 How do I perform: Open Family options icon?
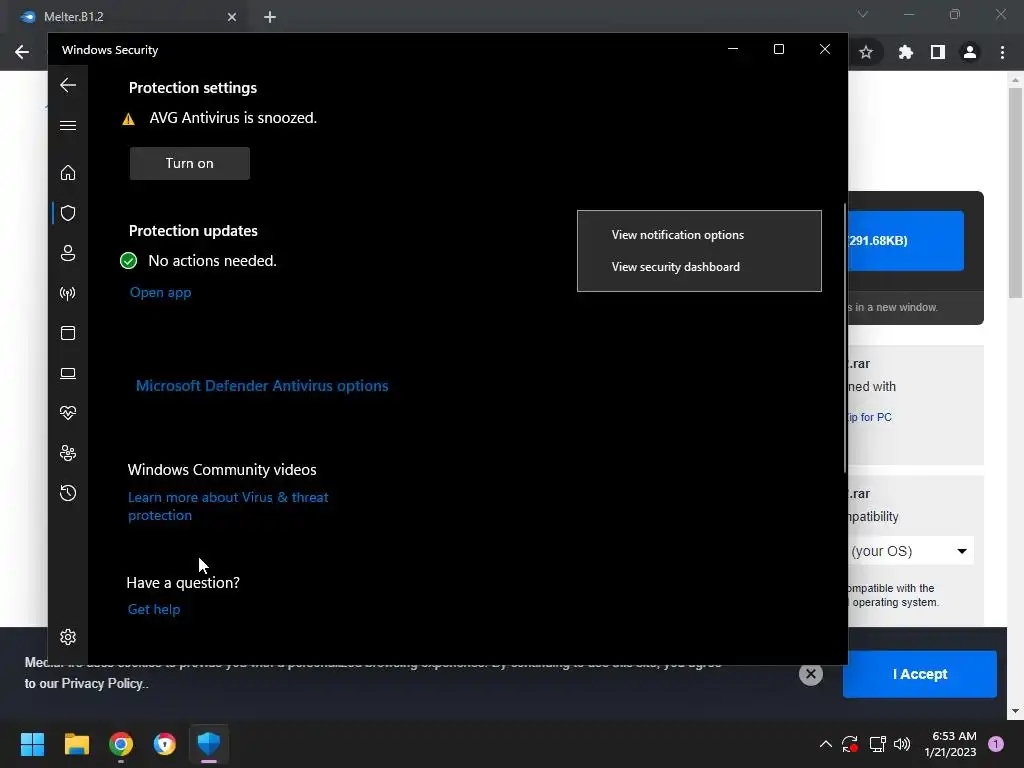(x=68, y=453)
